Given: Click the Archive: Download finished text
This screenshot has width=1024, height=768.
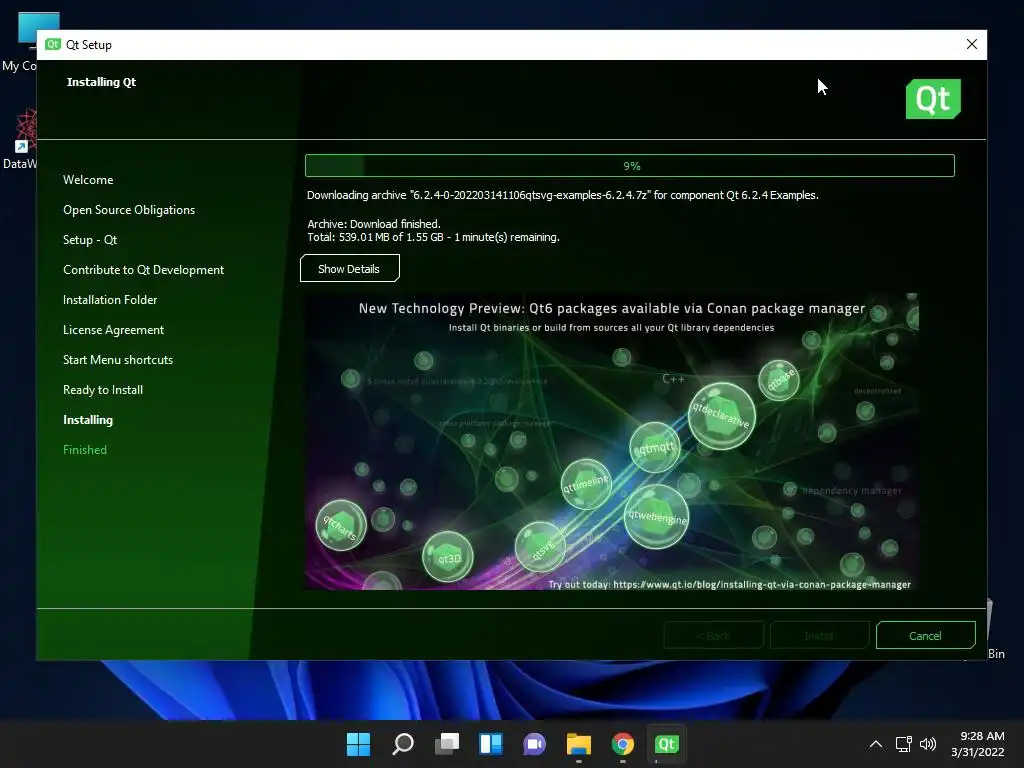Looking at the screenshot, I should [374, 224].
